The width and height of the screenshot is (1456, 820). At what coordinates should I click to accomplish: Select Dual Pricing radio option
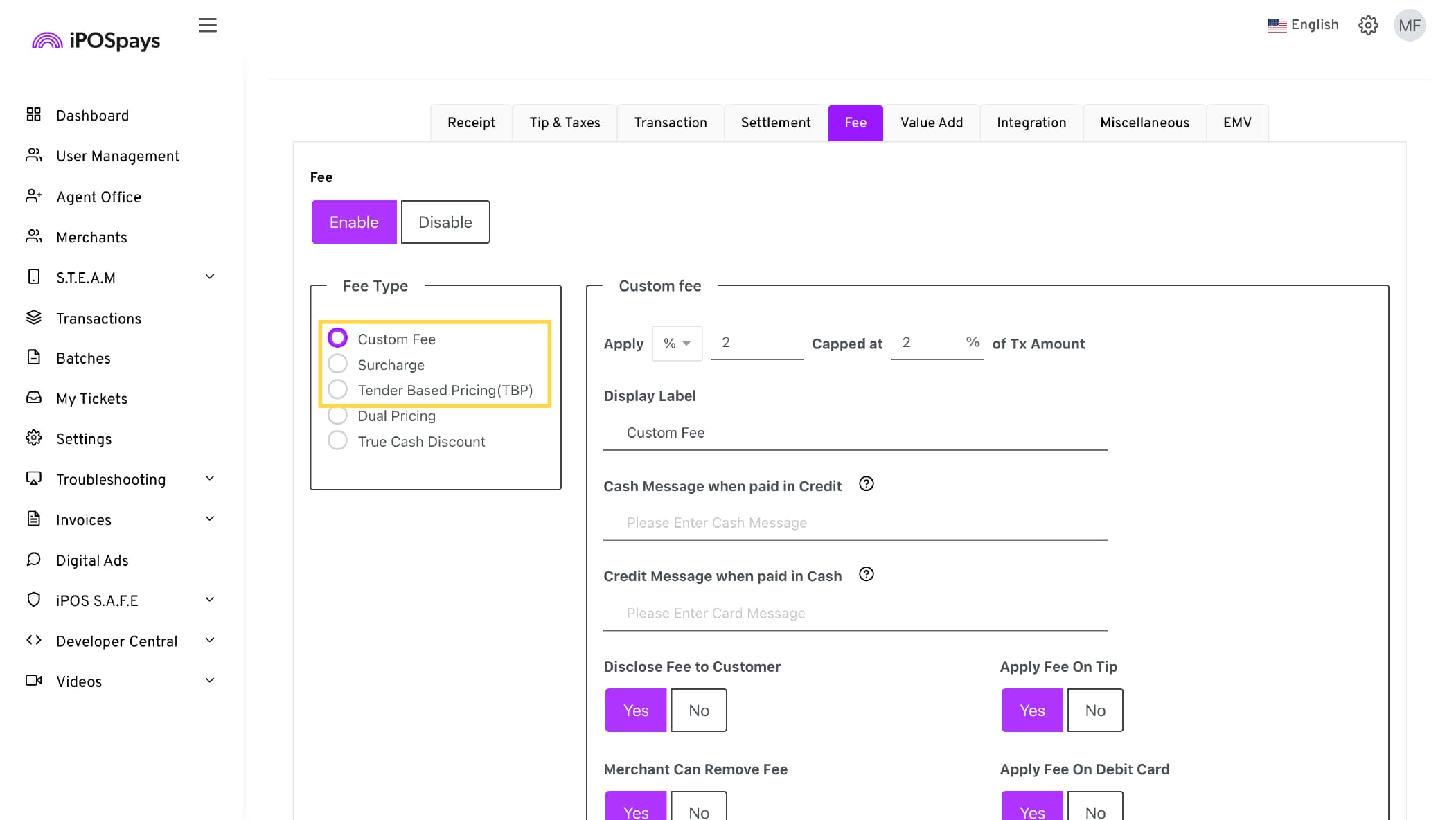[x=337, y=416]
